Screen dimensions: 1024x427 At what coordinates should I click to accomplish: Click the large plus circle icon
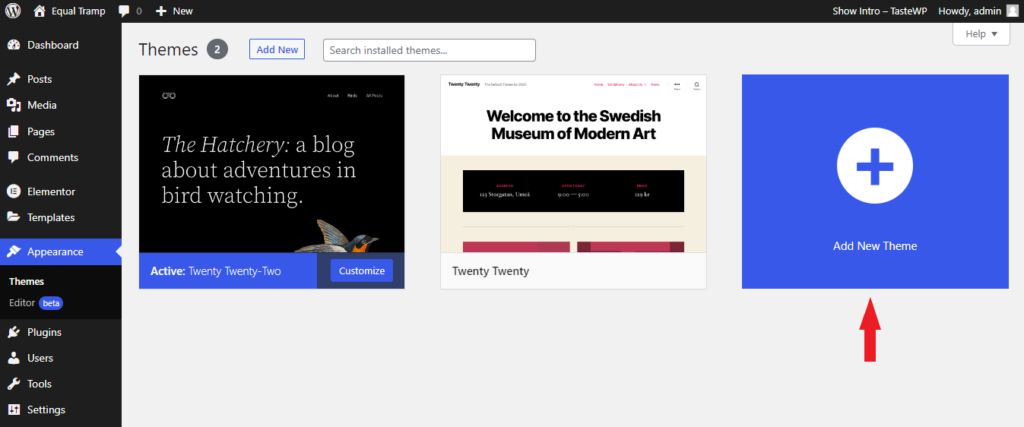click(x=874, y=166)
